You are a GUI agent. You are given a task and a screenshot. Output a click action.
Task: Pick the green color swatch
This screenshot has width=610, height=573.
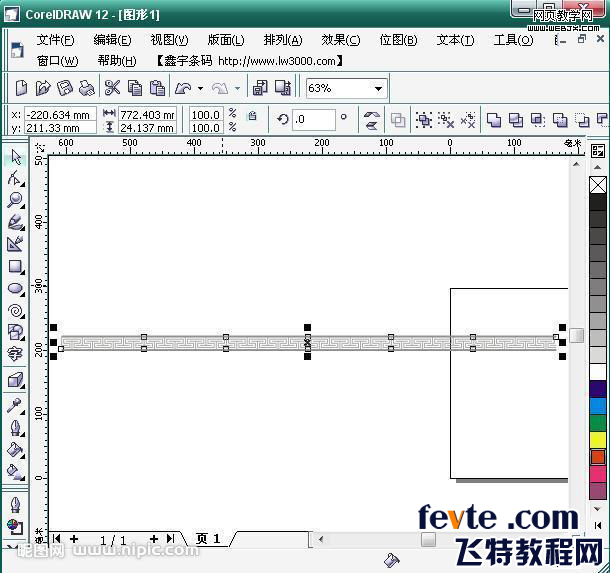(598, 423)
